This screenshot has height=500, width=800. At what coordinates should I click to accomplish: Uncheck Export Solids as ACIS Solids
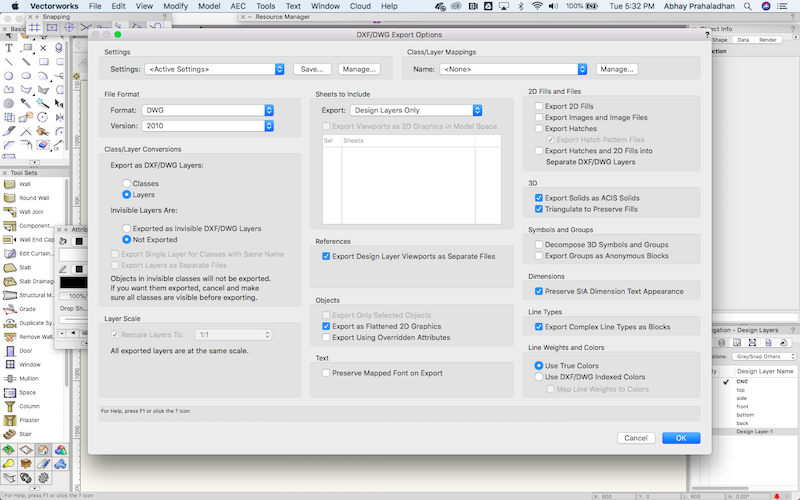[x=539, y=198]
